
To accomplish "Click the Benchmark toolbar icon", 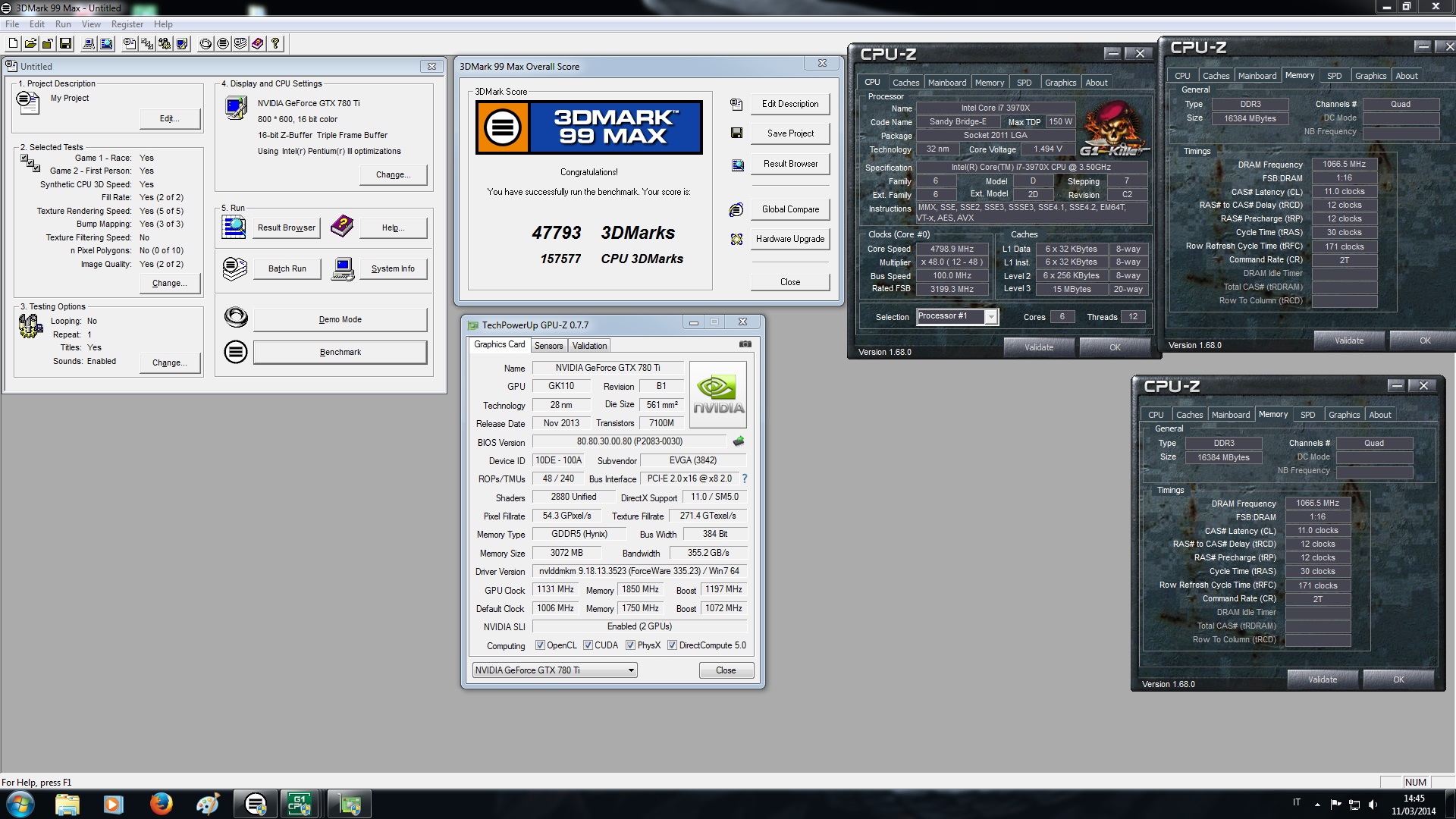I will pyautogui.click(x=222, y=43).
